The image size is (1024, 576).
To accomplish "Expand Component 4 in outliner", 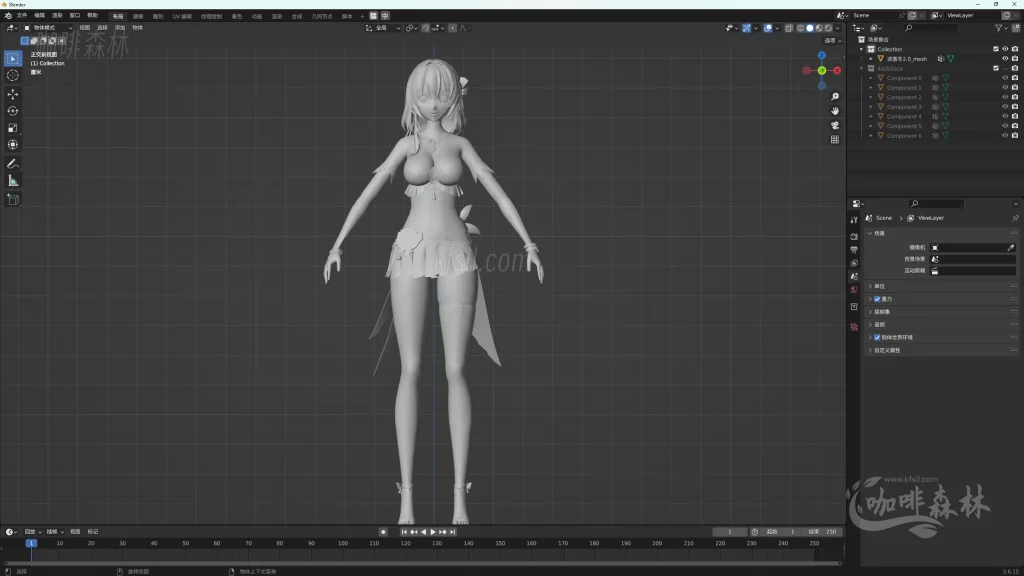I will (x=871, y=116).
